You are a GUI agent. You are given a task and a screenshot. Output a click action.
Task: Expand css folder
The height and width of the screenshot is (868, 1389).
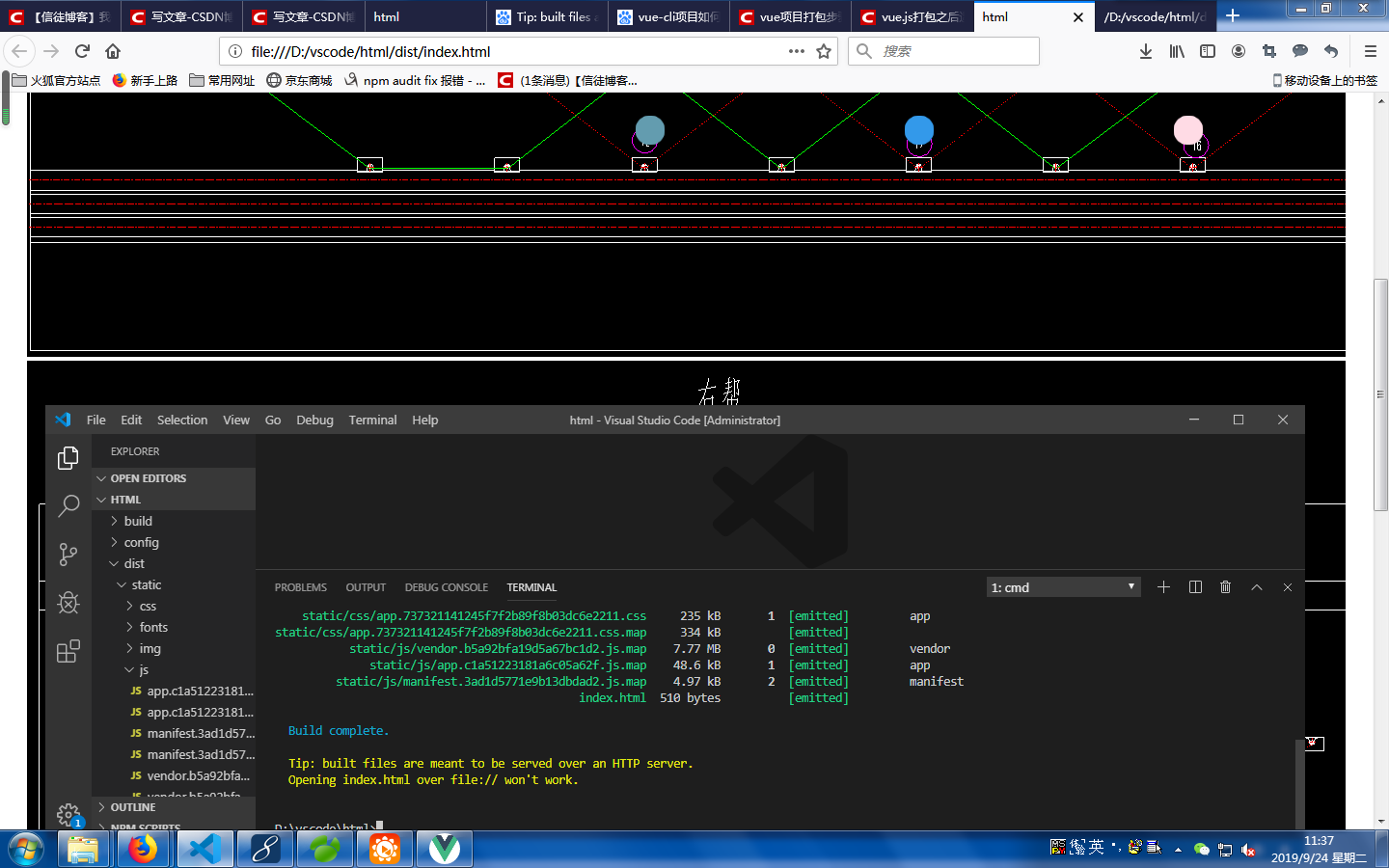point(174,606)
